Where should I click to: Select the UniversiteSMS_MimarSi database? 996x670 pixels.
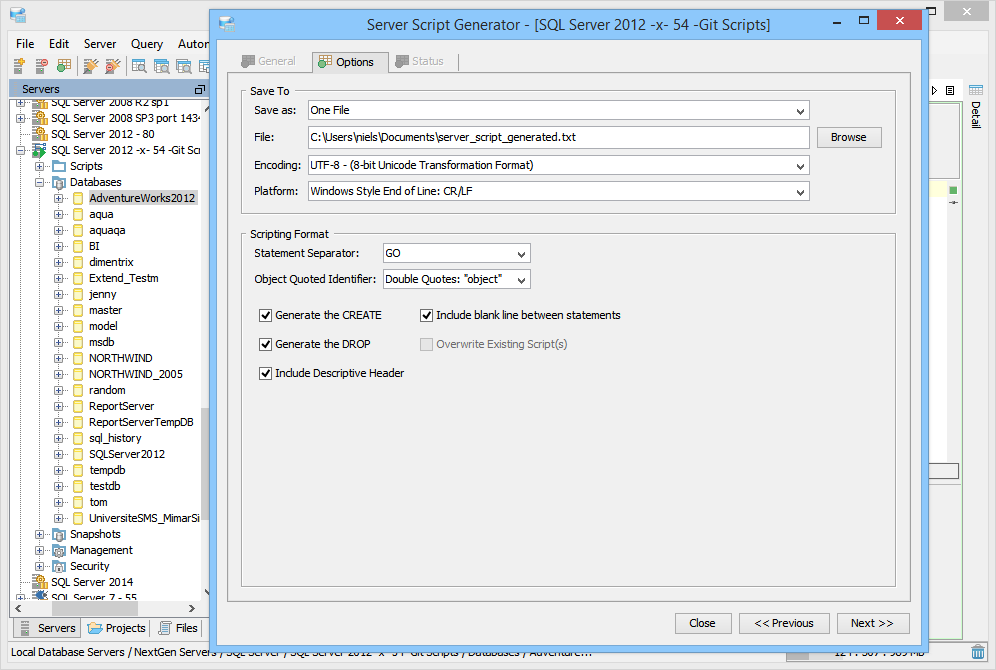click(144, 518)
